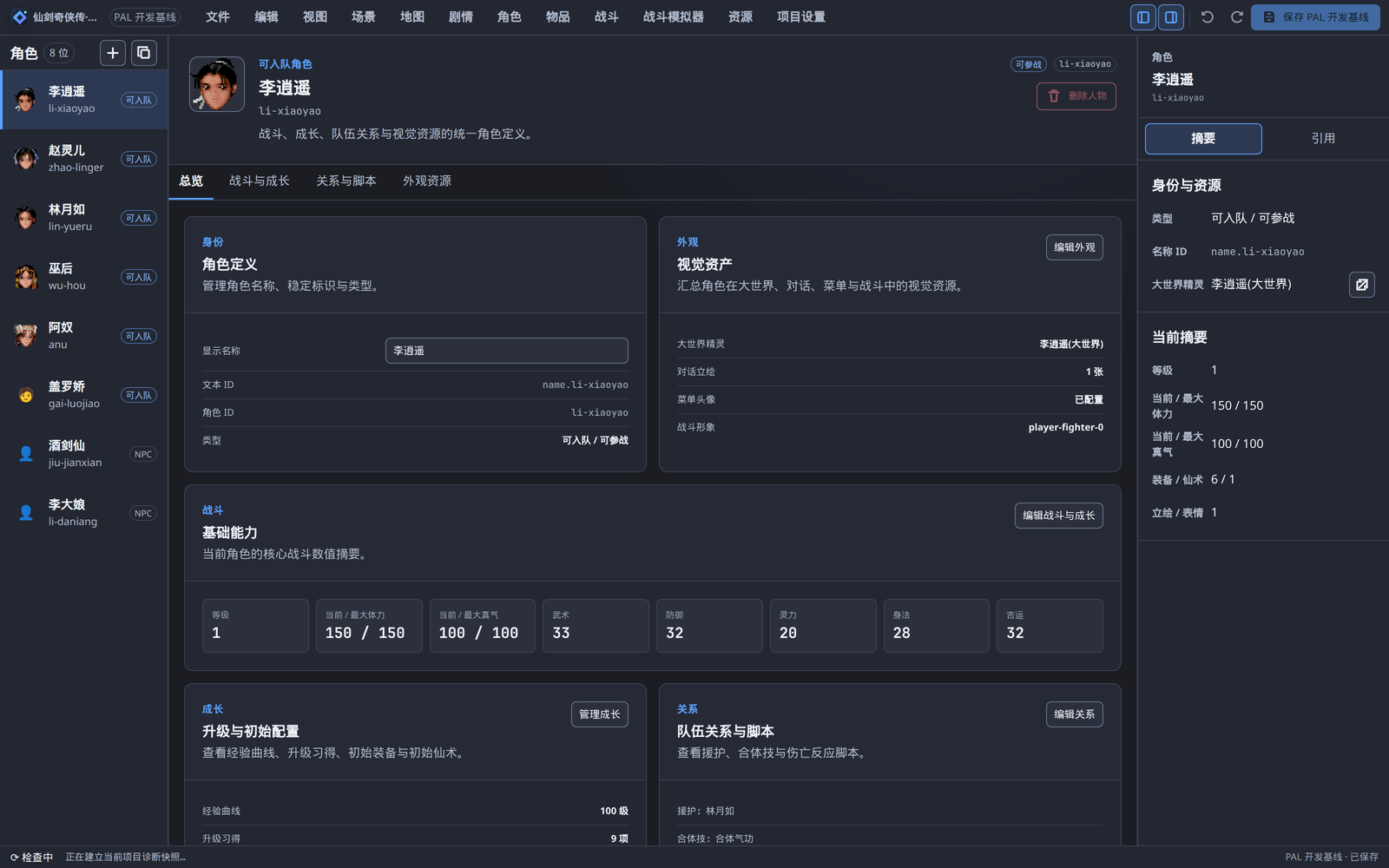Click the 武术 stat card showing 33
The width and height of the screenshot is (1389, 868).
click(x=596, y=626)
